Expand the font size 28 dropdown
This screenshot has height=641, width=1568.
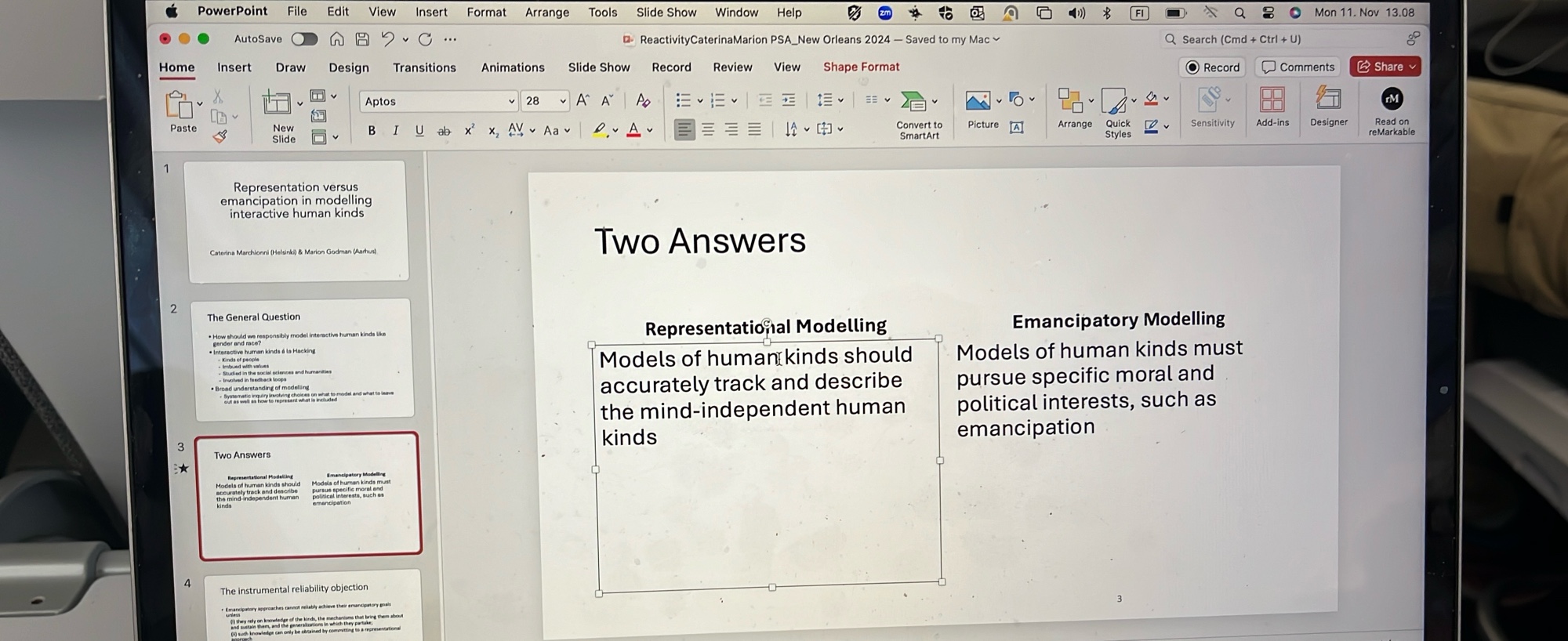[563, 101]
